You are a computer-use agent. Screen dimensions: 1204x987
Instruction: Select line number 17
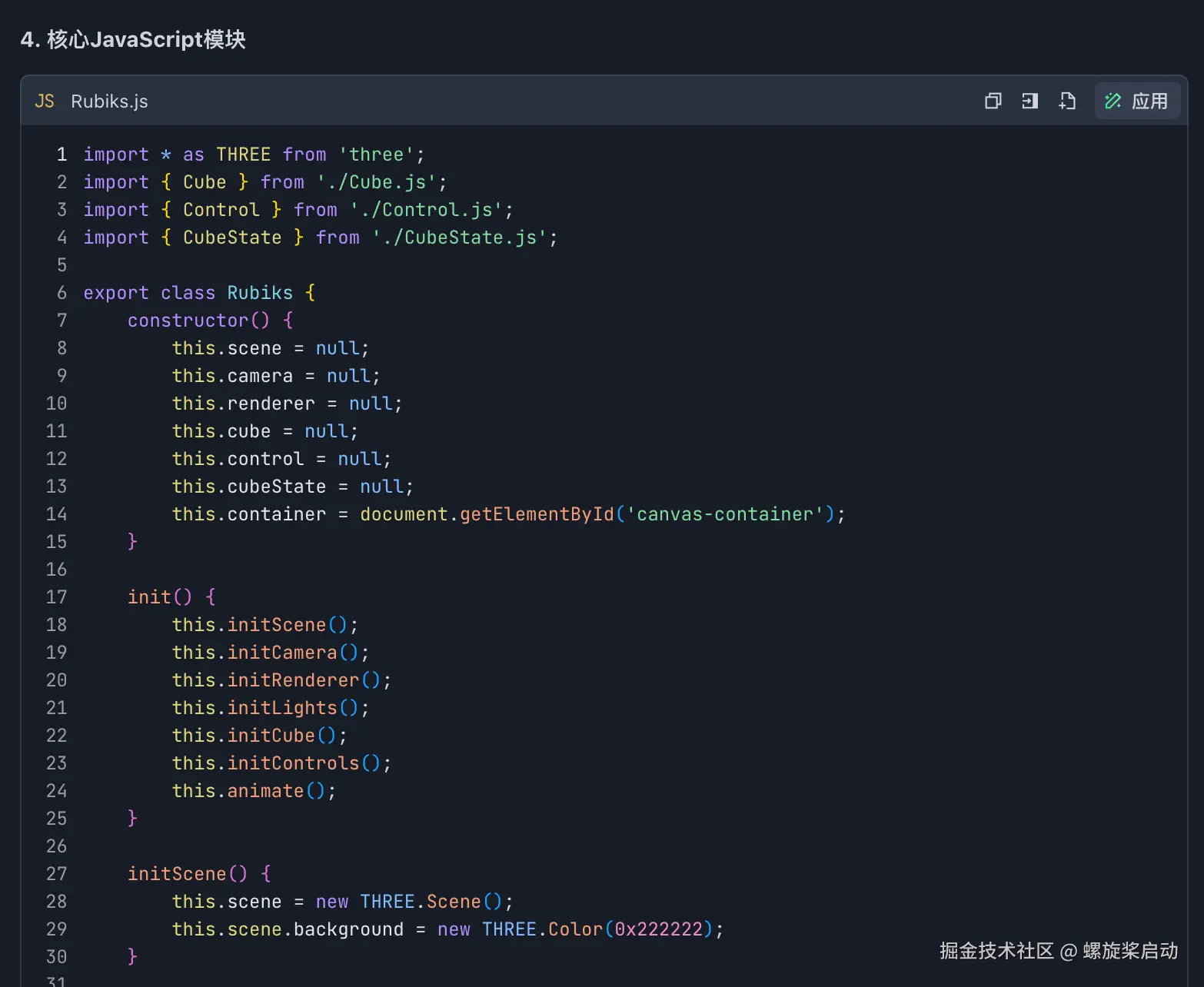click(x=56, y=597)
